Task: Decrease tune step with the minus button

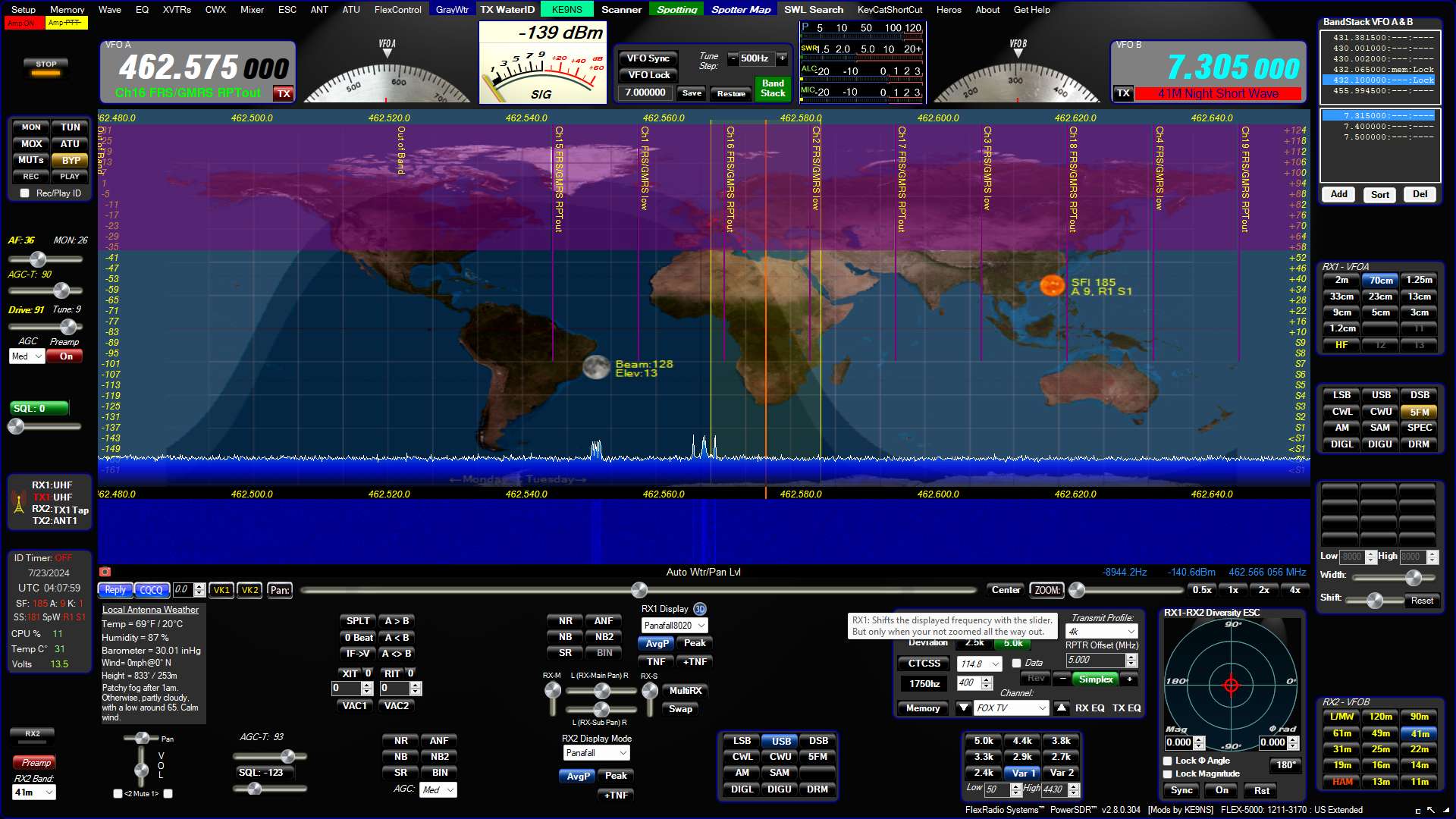Action: (733, 58)
